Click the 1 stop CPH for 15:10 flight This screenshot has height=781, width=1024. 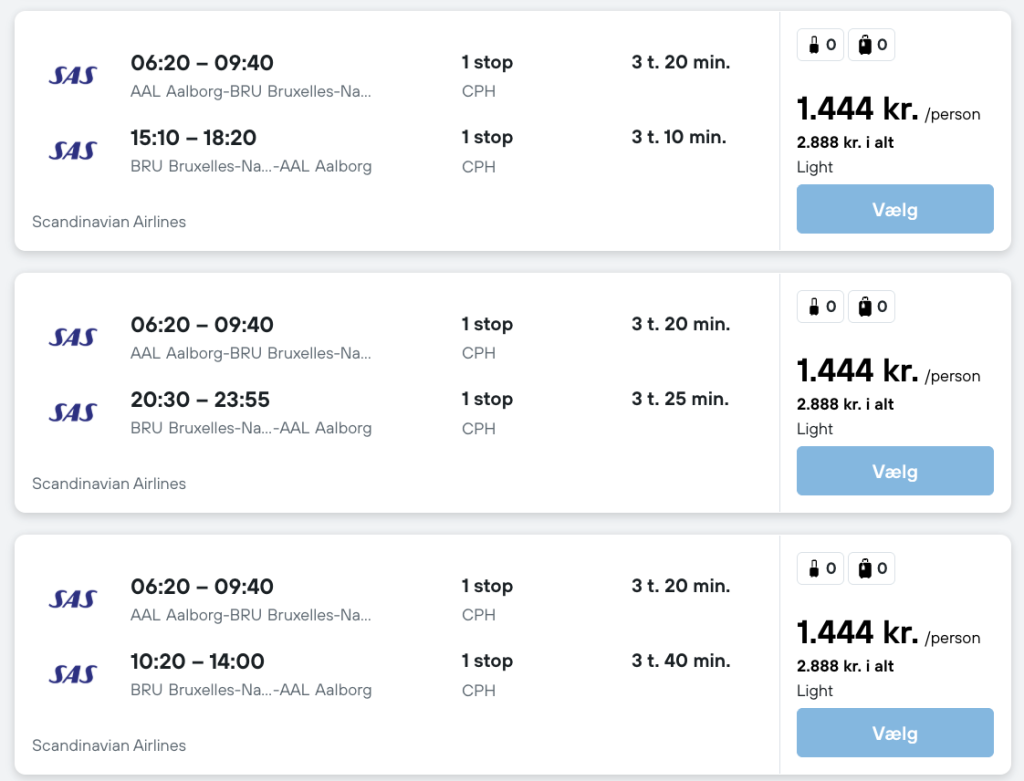tap(487, 150)
